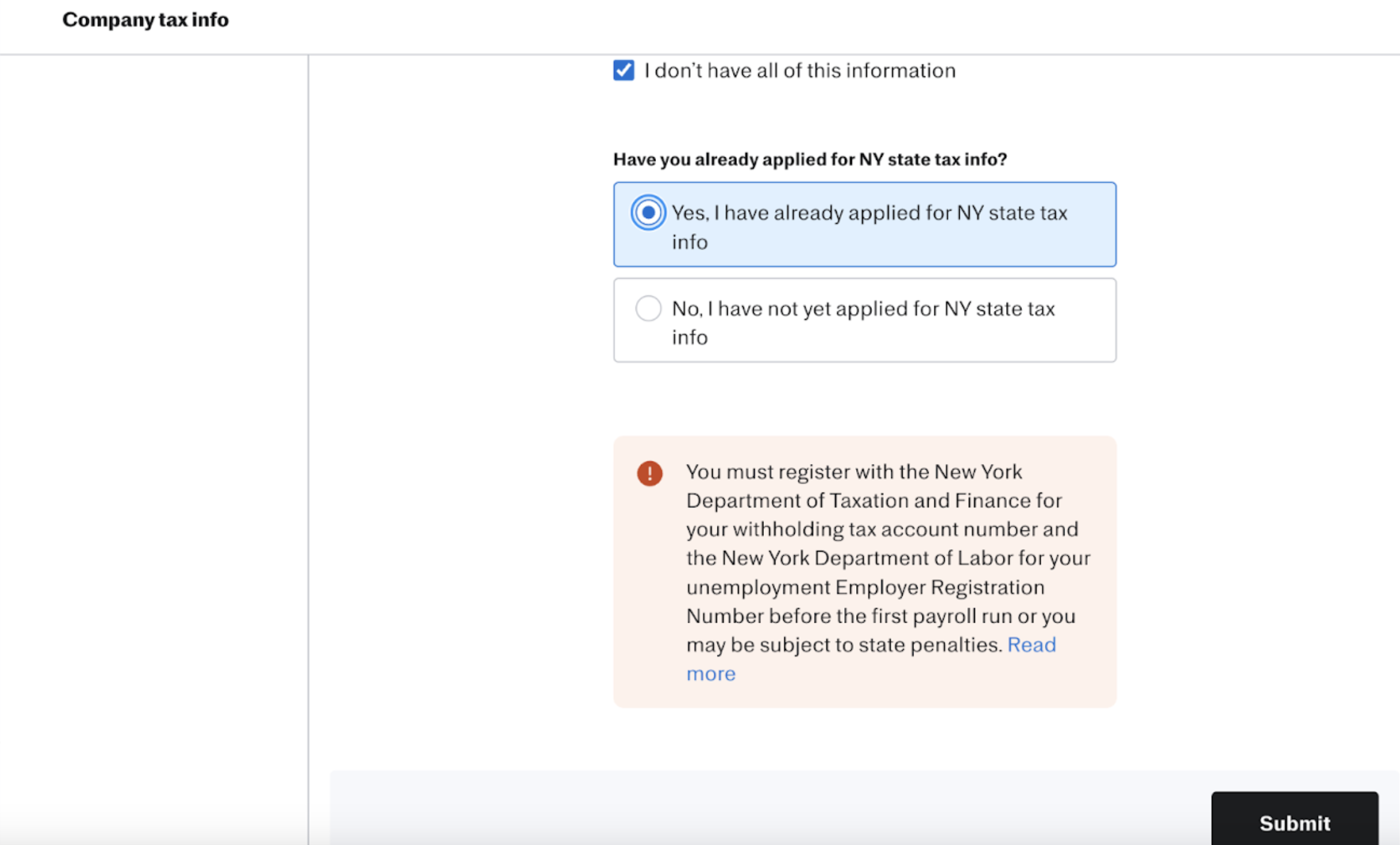Click the "I don't have all of this information" label
The width and height of the screenshot is (1400, 845).
(799, 71)
